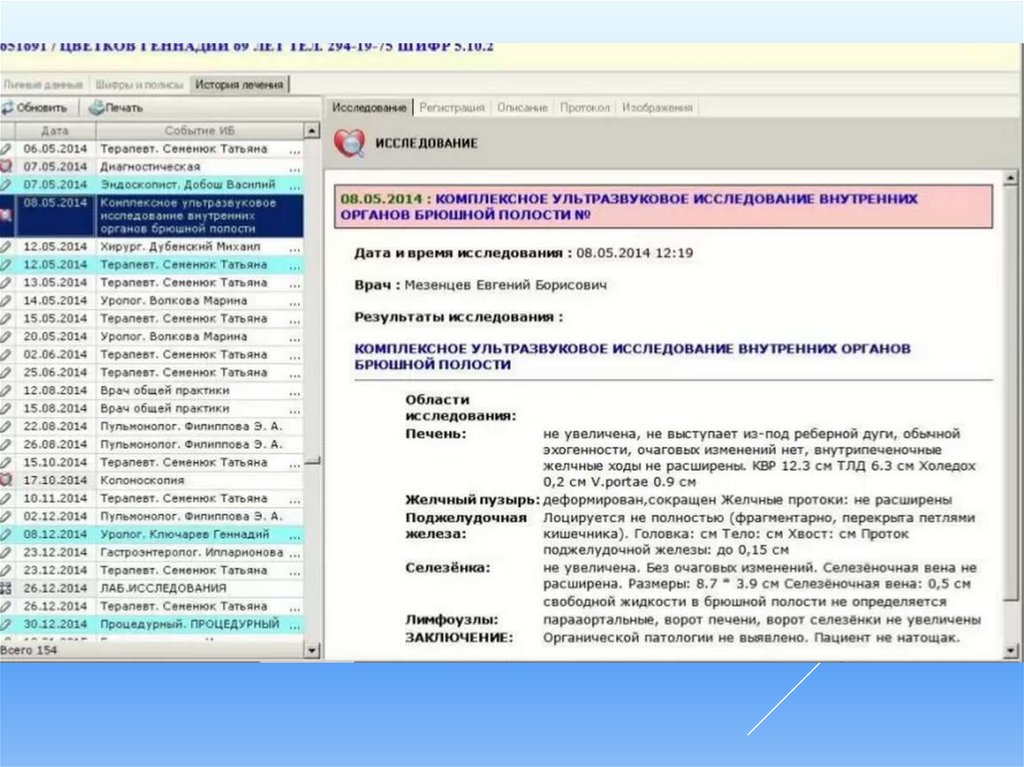Expand ellipsis of 20.05.2014 Уролог Волкова row
The image size is (1024, 767).
coord(295,338)
